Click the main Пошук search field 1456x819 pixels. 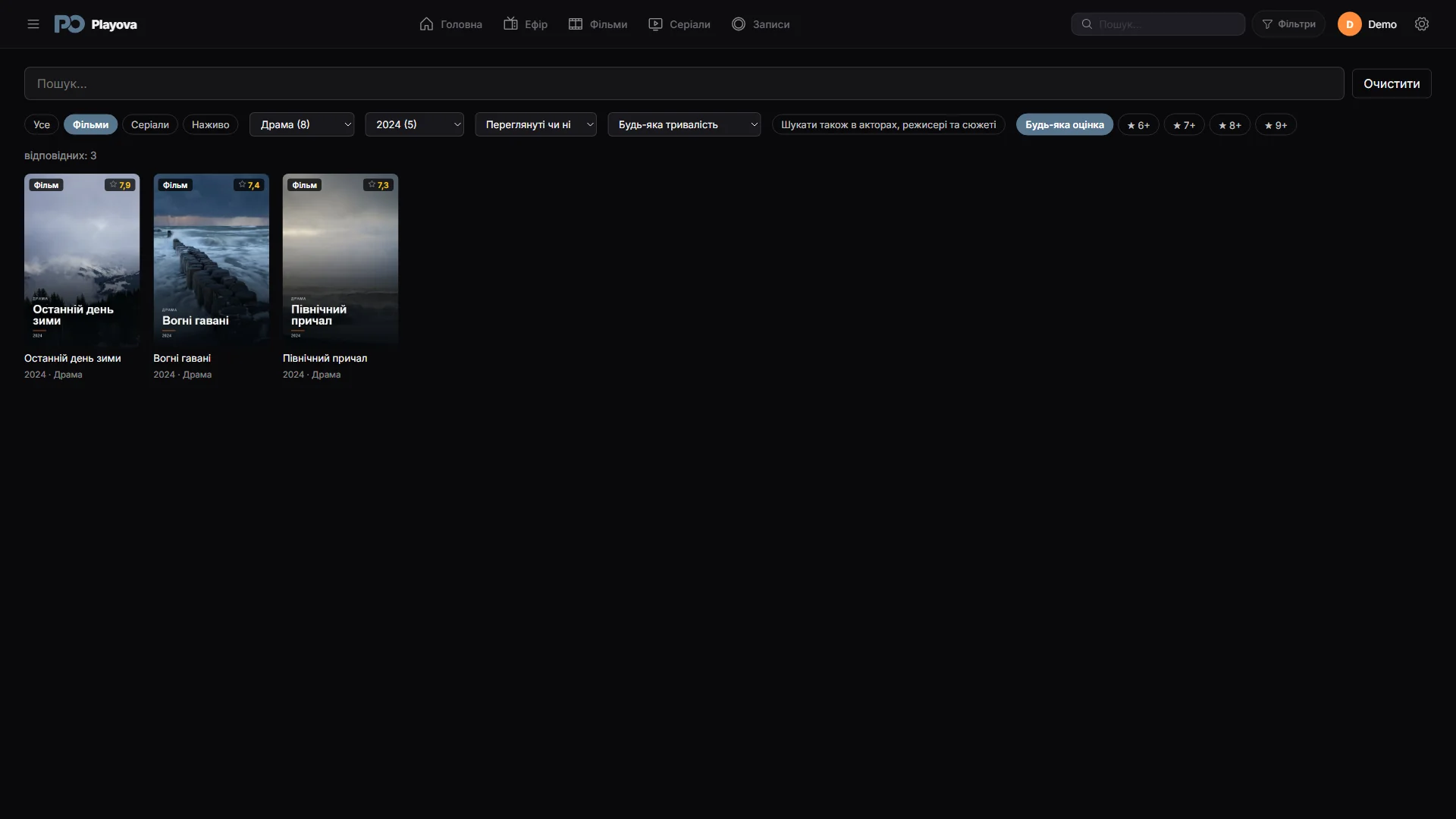684,83
